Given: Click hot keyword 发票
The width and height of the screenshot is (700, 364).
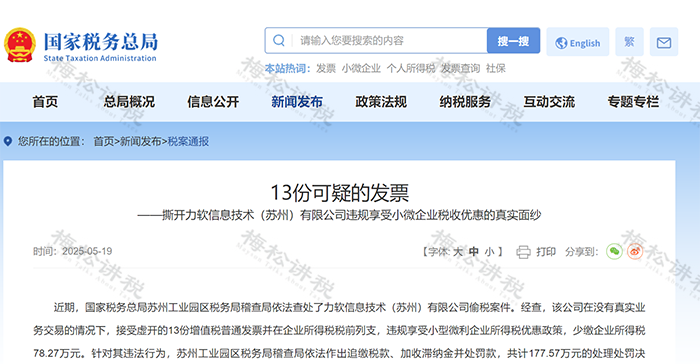Looking at the screenshot, I should [x=326, y=68].
